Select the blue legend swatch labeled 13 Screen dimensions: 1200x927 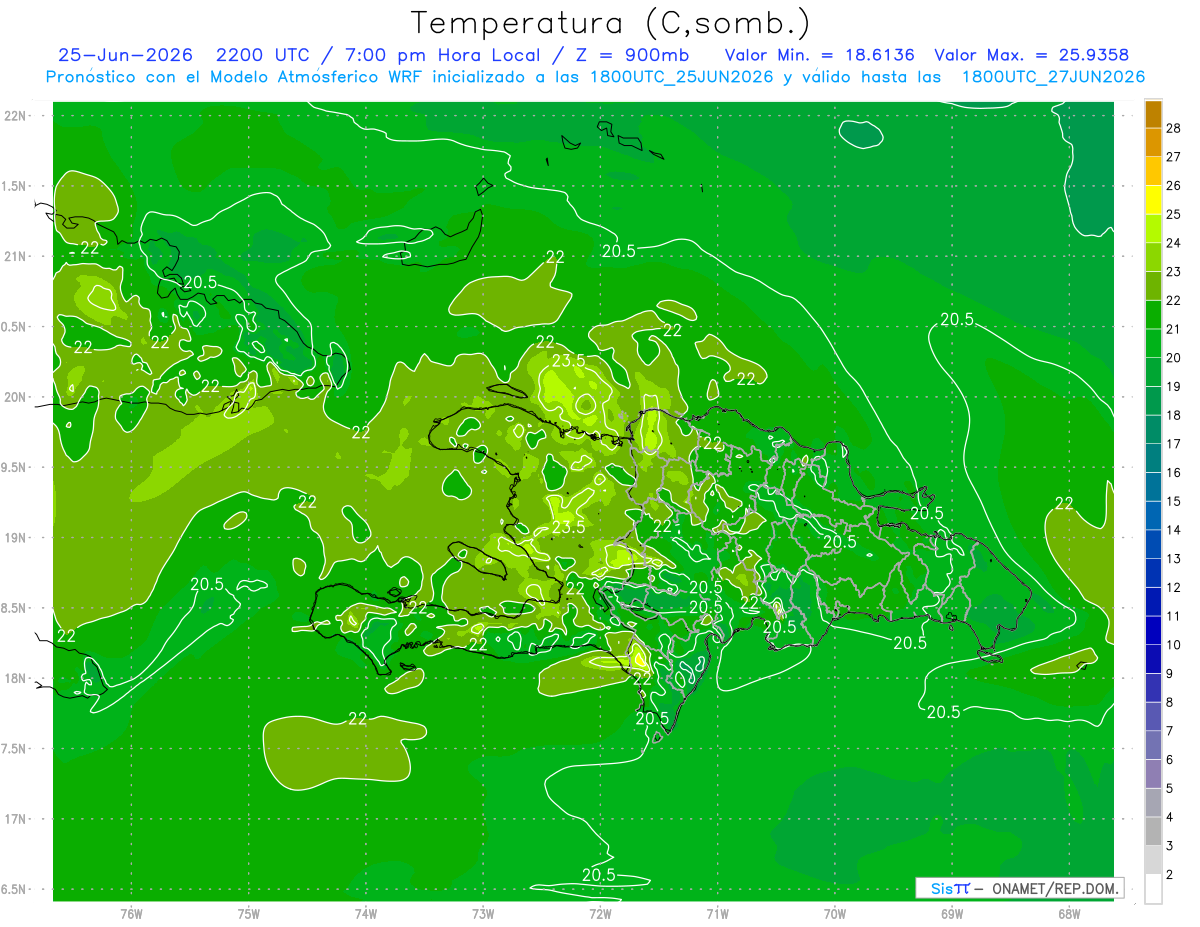pos(1153,545)
